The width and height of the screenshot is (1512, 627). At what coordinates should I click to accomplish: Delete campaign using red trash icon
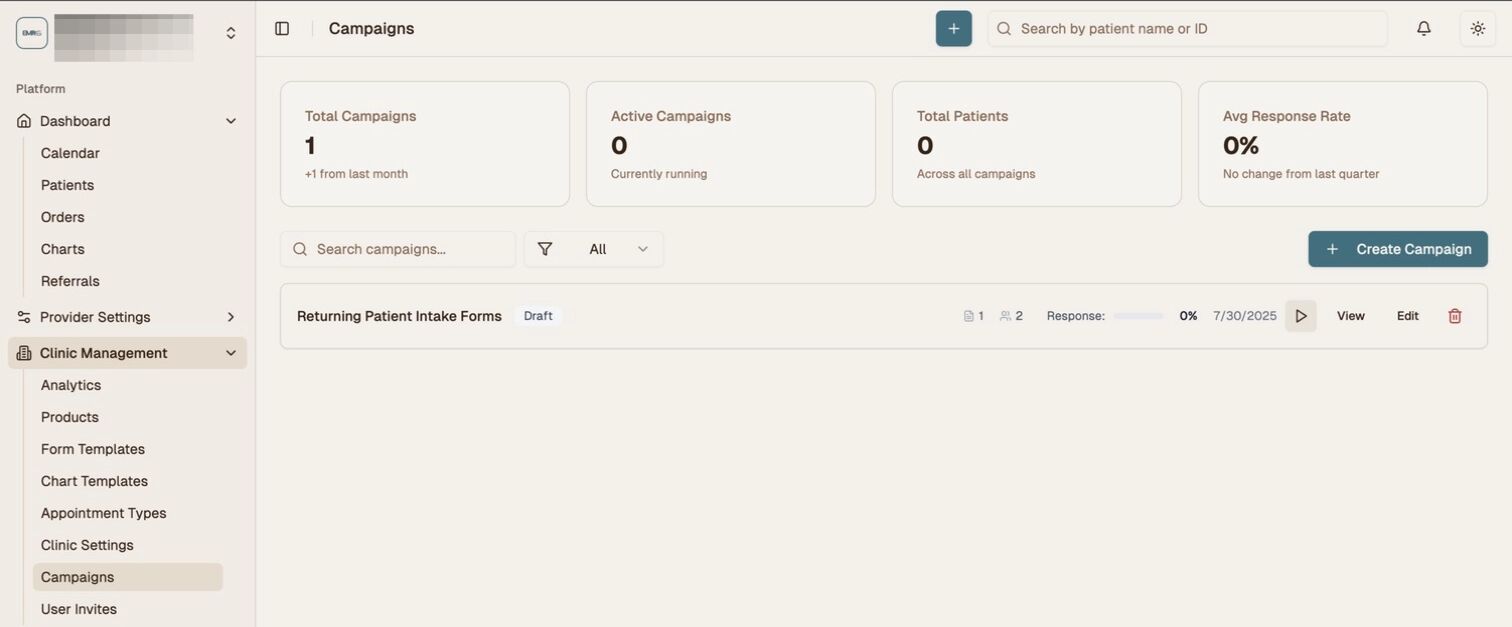1454,316
